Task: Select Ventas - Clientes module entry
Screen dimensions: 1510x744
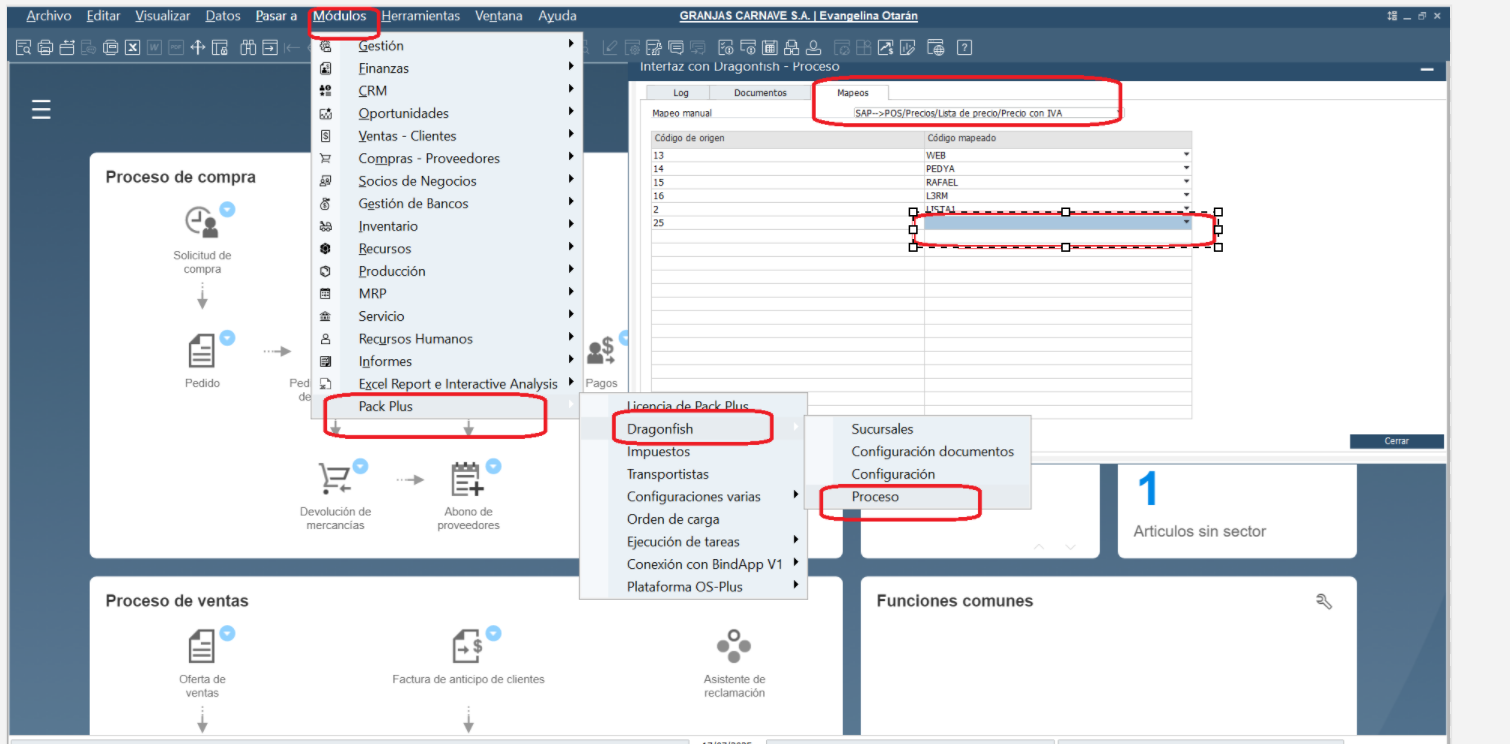Action: (445, 136)
